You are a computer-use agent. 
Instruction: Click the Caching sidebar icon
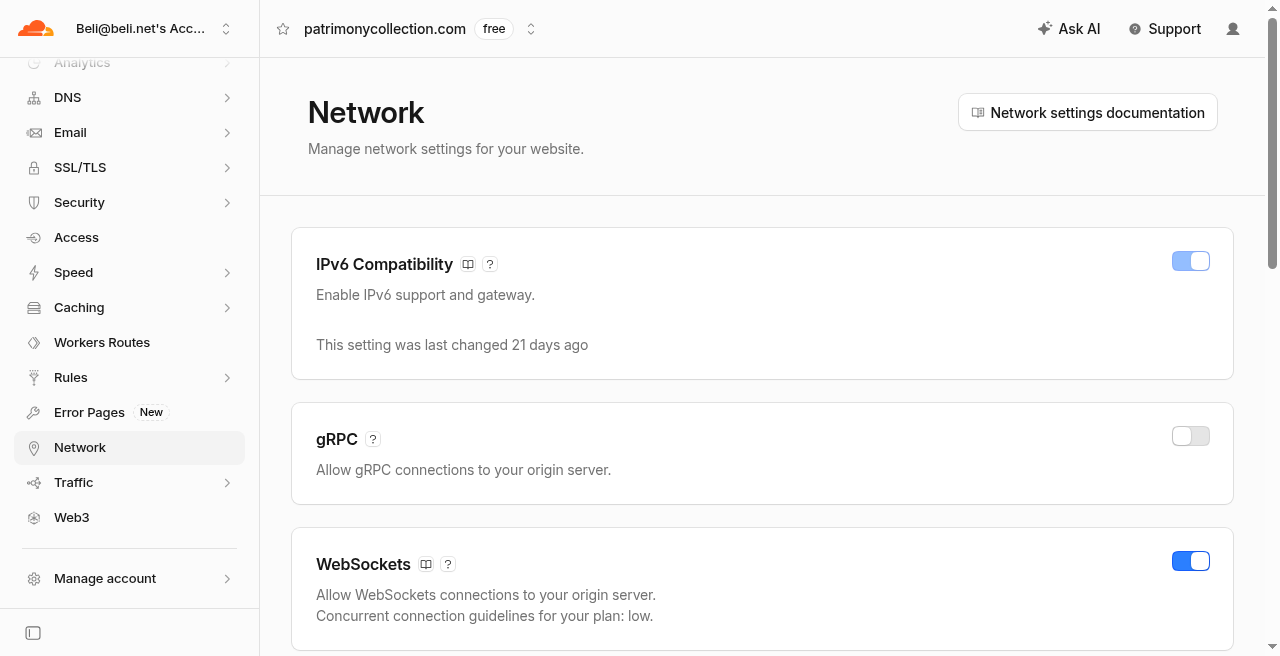pos(34,308)
